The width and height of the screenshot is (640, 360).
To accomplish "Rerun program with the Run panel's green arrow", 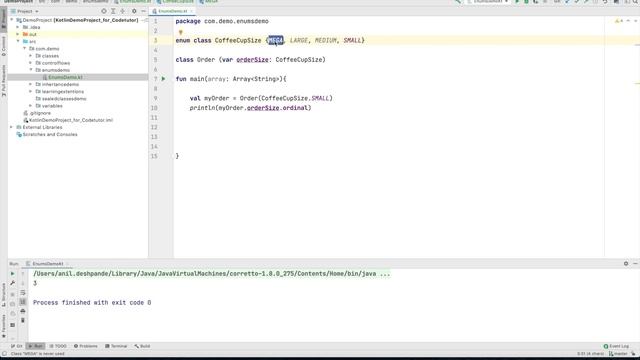I will point(12,273).
